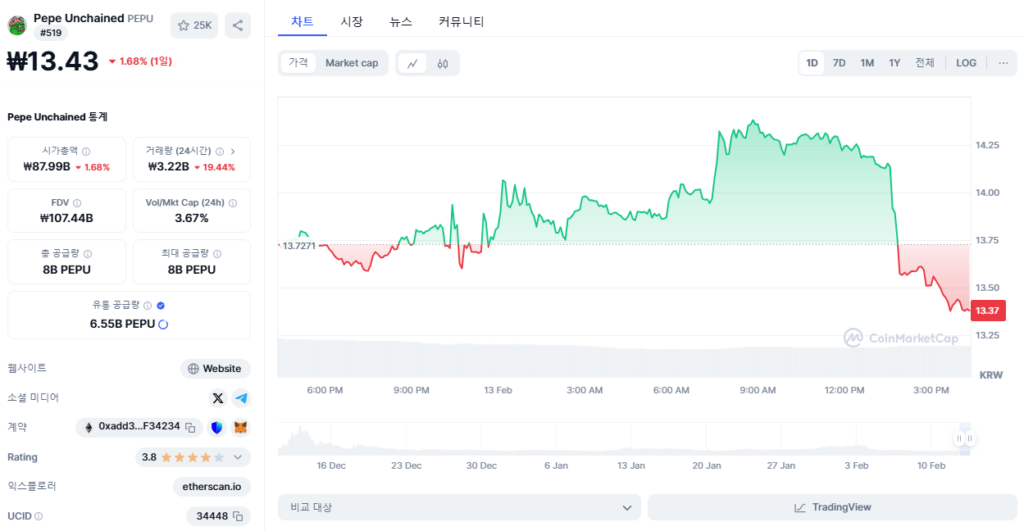Click the 3.67% Vol/Mkt Cap value
This screenshot has height=531, width=1024.
(191, 218)
